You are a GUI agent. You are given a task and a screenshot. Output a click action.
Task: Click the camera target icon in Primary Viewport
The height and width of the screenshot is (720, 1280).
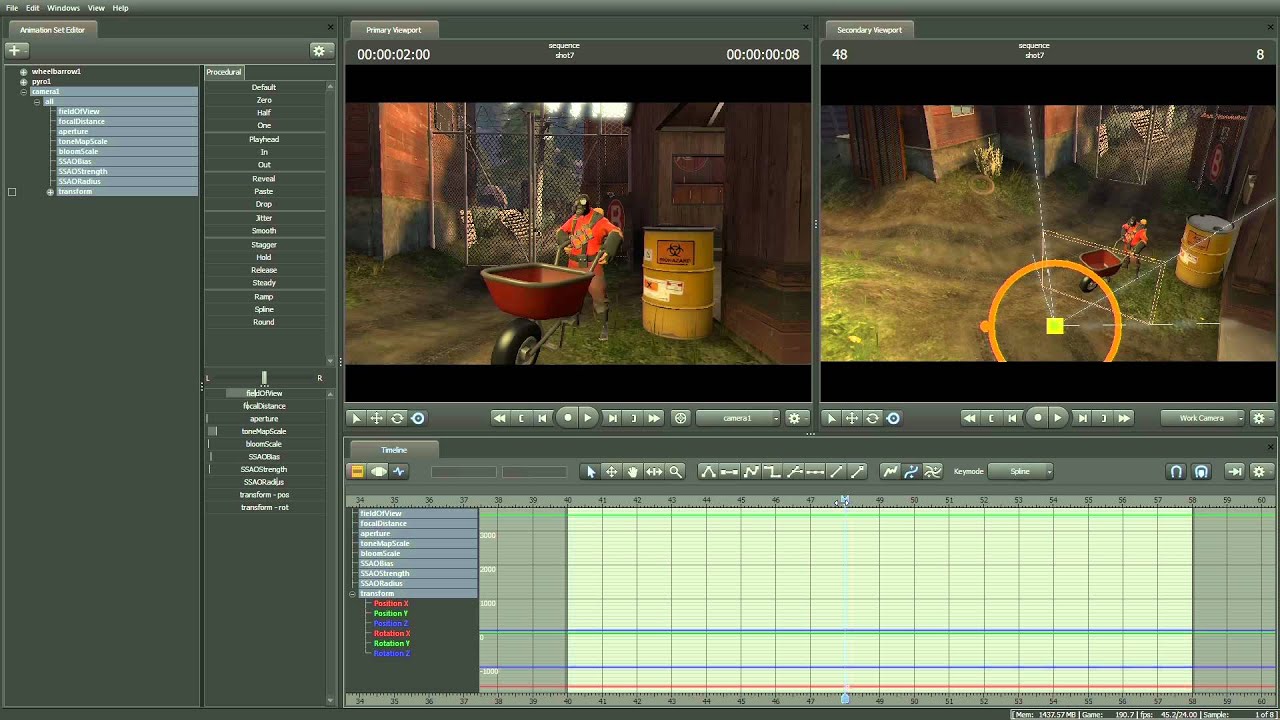coord(681,418)
